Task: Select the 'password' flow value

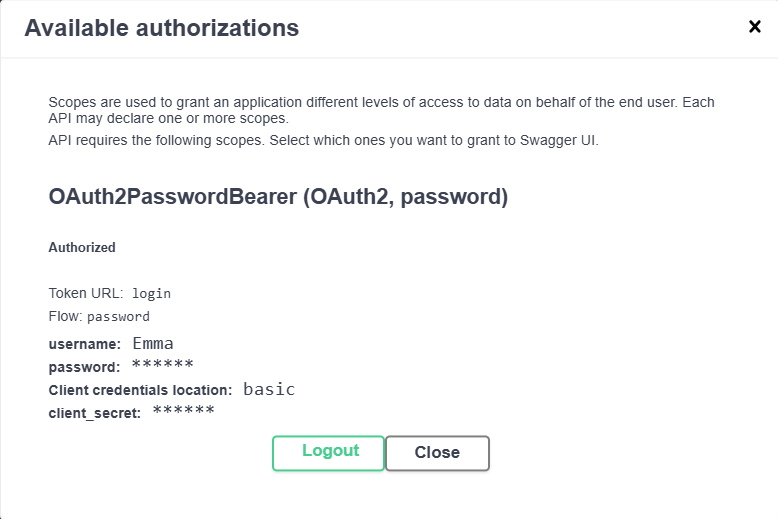Action: [x=118, y=317]
